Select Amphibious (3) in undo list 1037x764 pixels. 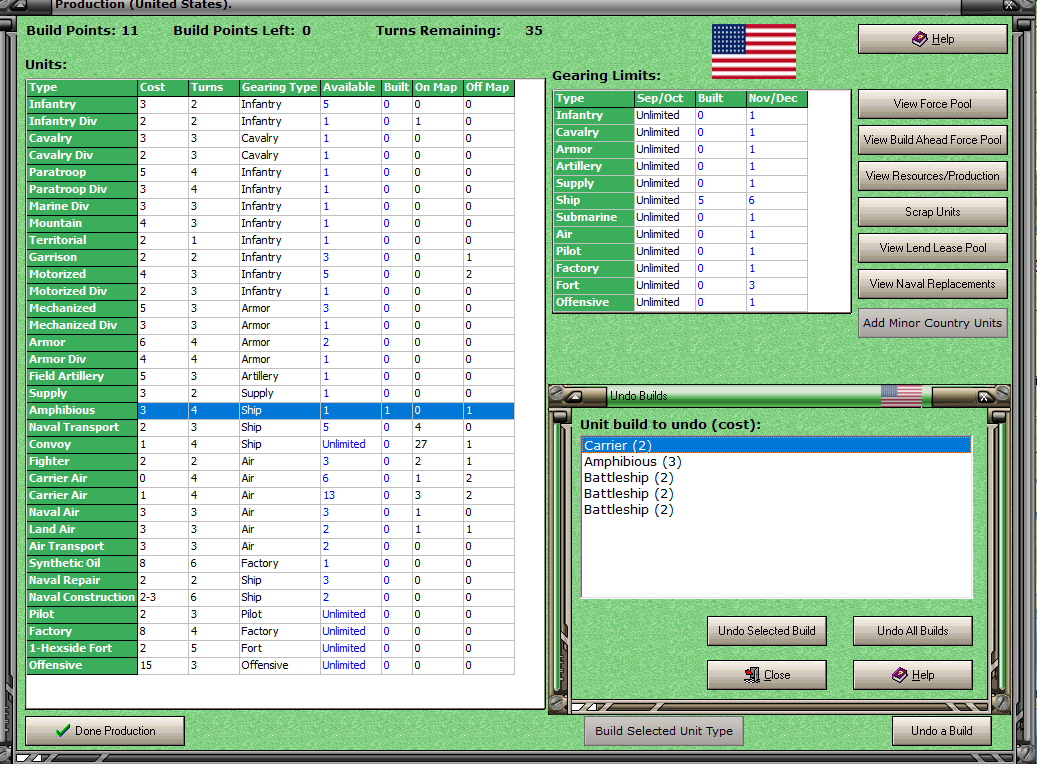[632, 462]
